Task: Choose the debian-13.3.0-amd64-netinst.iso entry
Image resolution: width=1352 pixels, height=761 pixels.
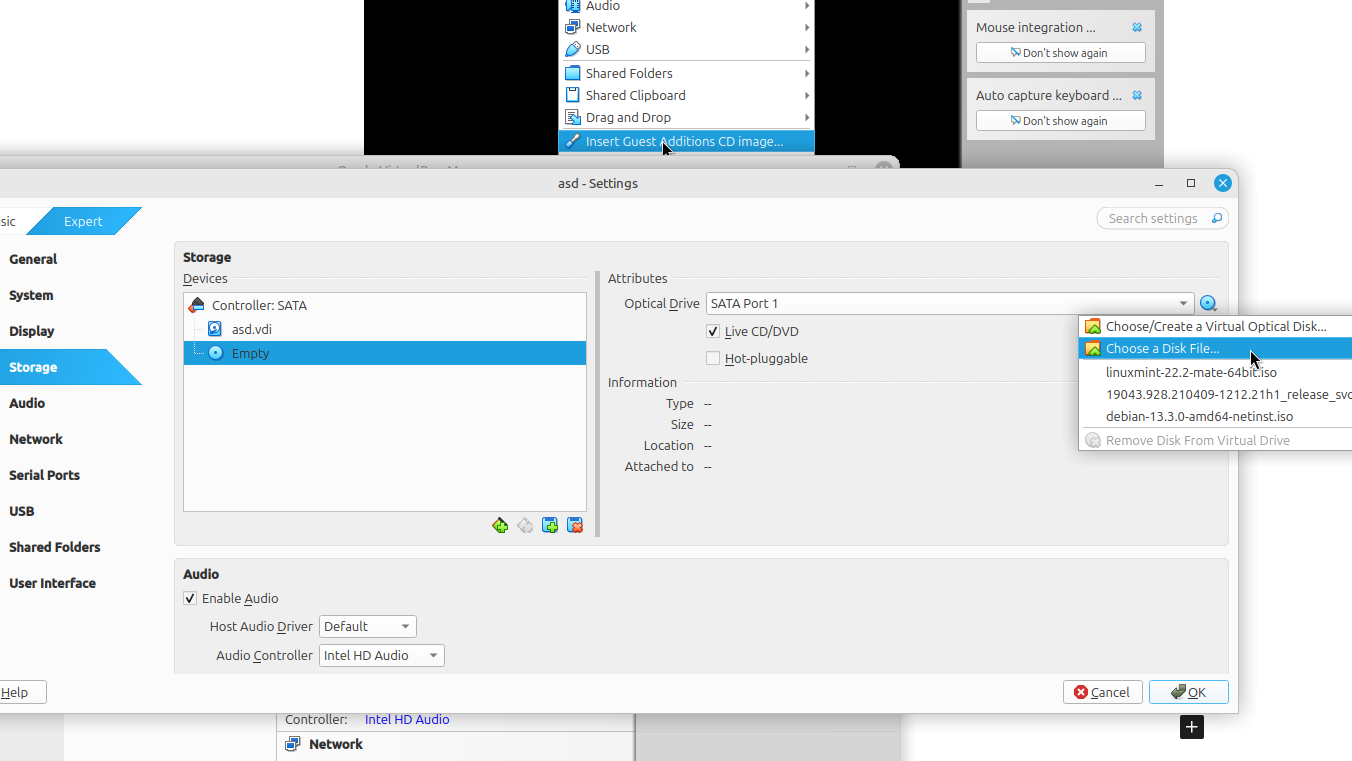Action: [x=1199, y=417]
